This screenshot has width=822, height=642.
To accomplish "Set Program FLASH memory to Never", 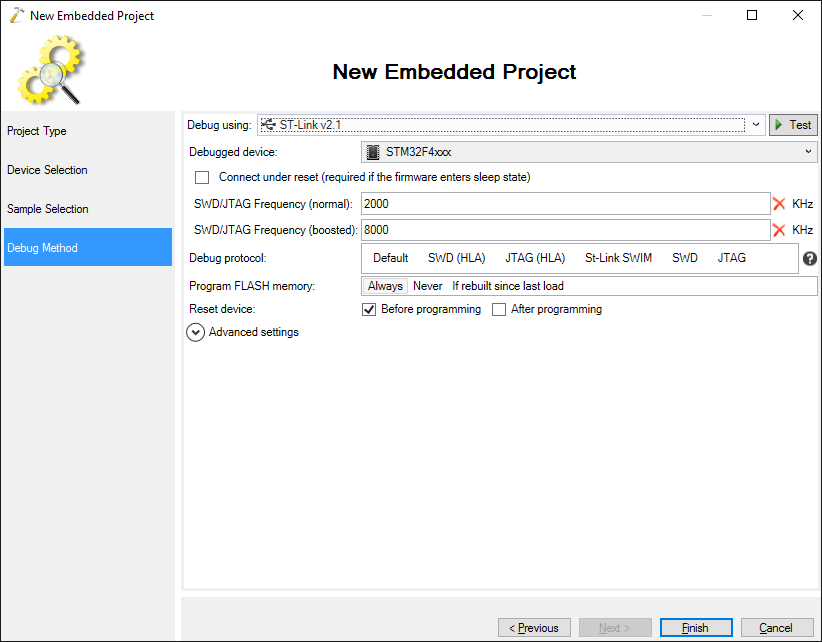I will coord(428,286).
